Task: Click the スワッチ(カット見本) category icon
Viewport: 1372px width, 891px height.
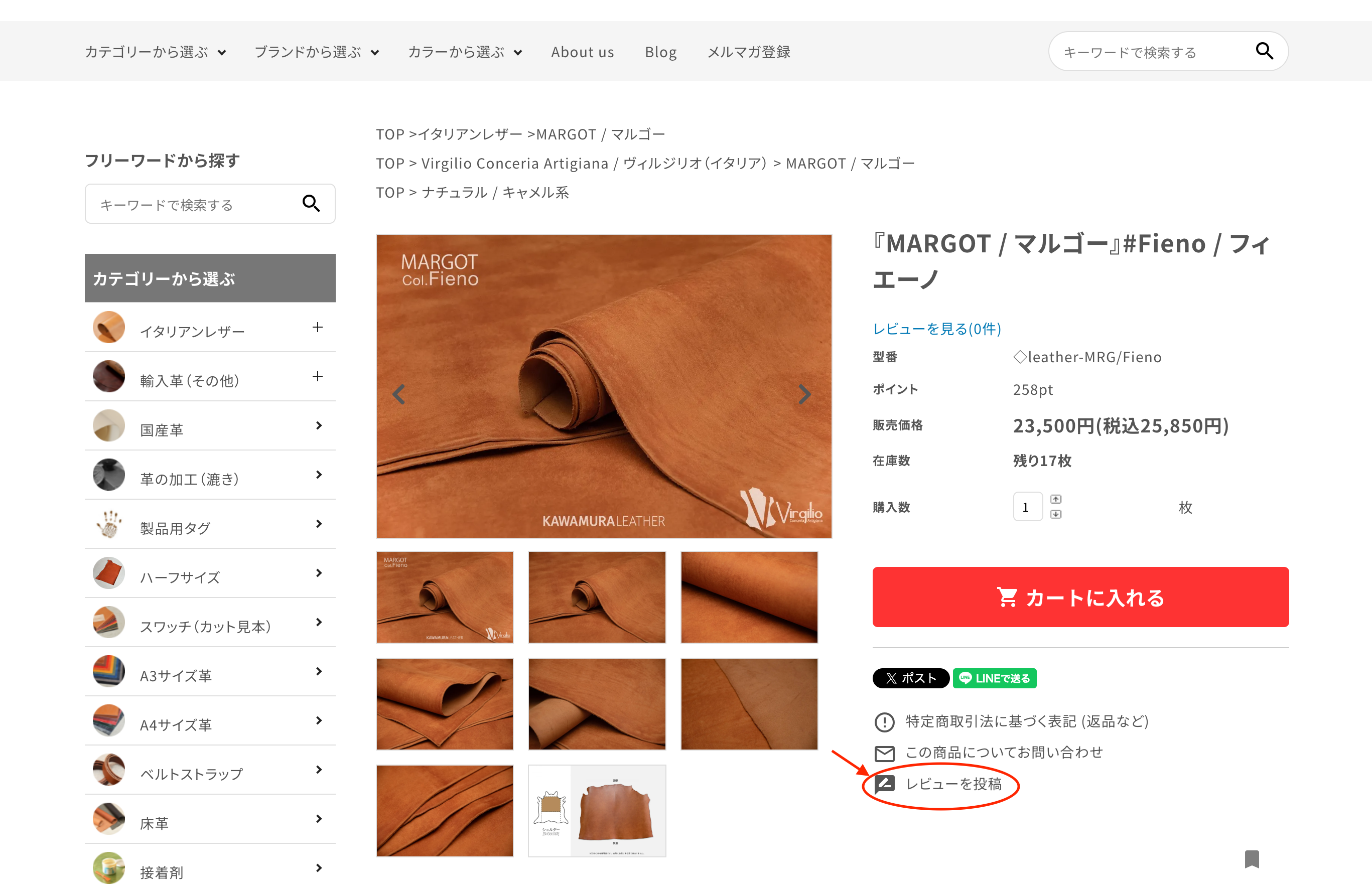Action: (x=109, y=623)
